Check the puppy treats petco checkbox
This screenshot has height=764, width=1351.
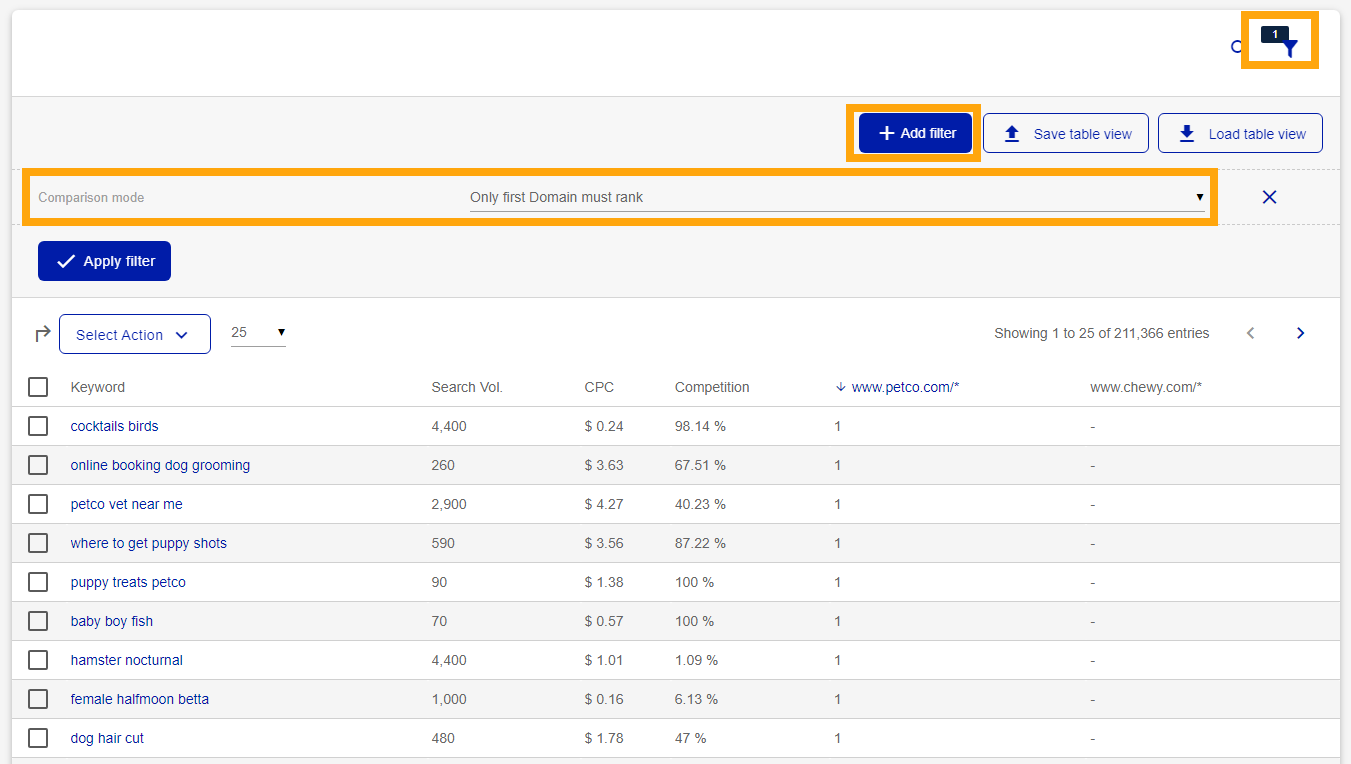point(38,582)
